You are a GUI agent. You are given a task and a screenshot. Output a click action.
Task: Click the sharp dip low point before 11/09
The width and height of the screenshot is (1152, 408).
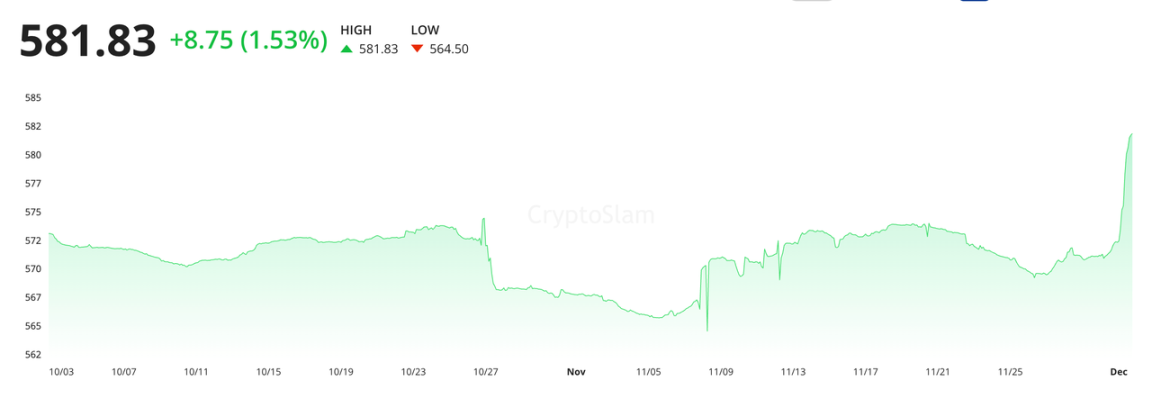pyautogui.click(x=707, y=330)
